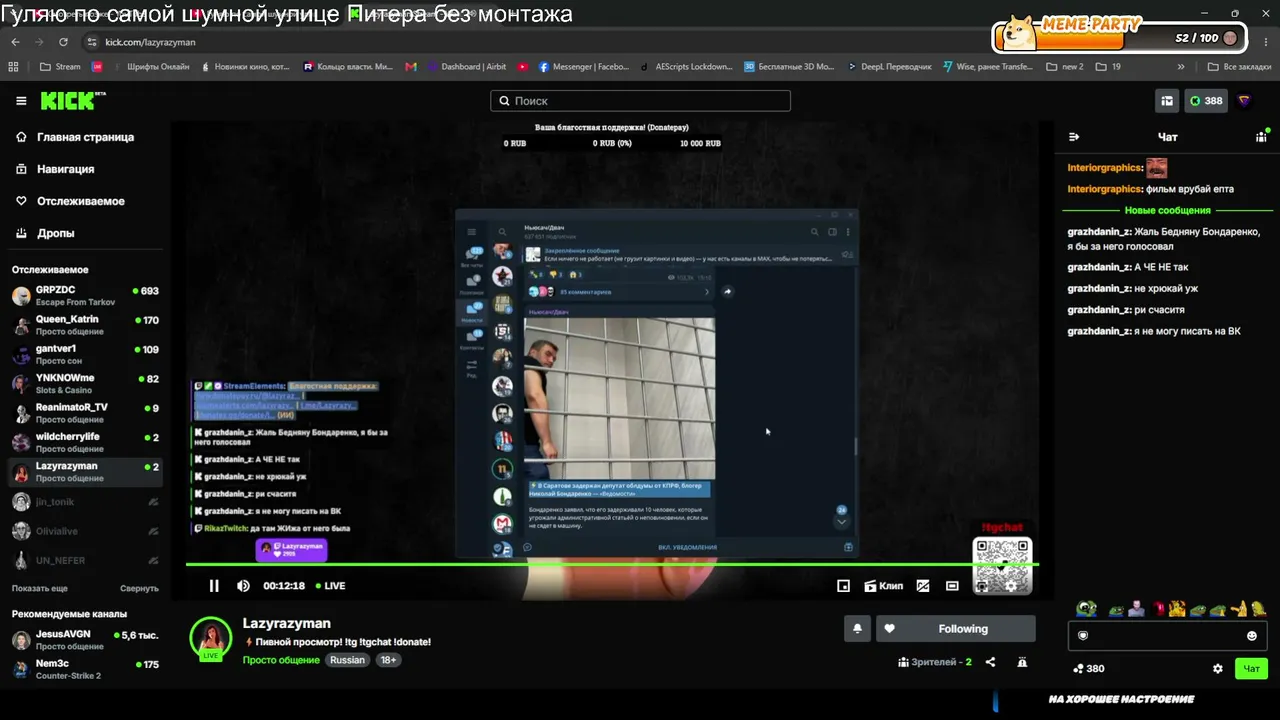1280x720 pixels.
Task: Show more bookmarks with chevron
Action: coord(1181,67)
